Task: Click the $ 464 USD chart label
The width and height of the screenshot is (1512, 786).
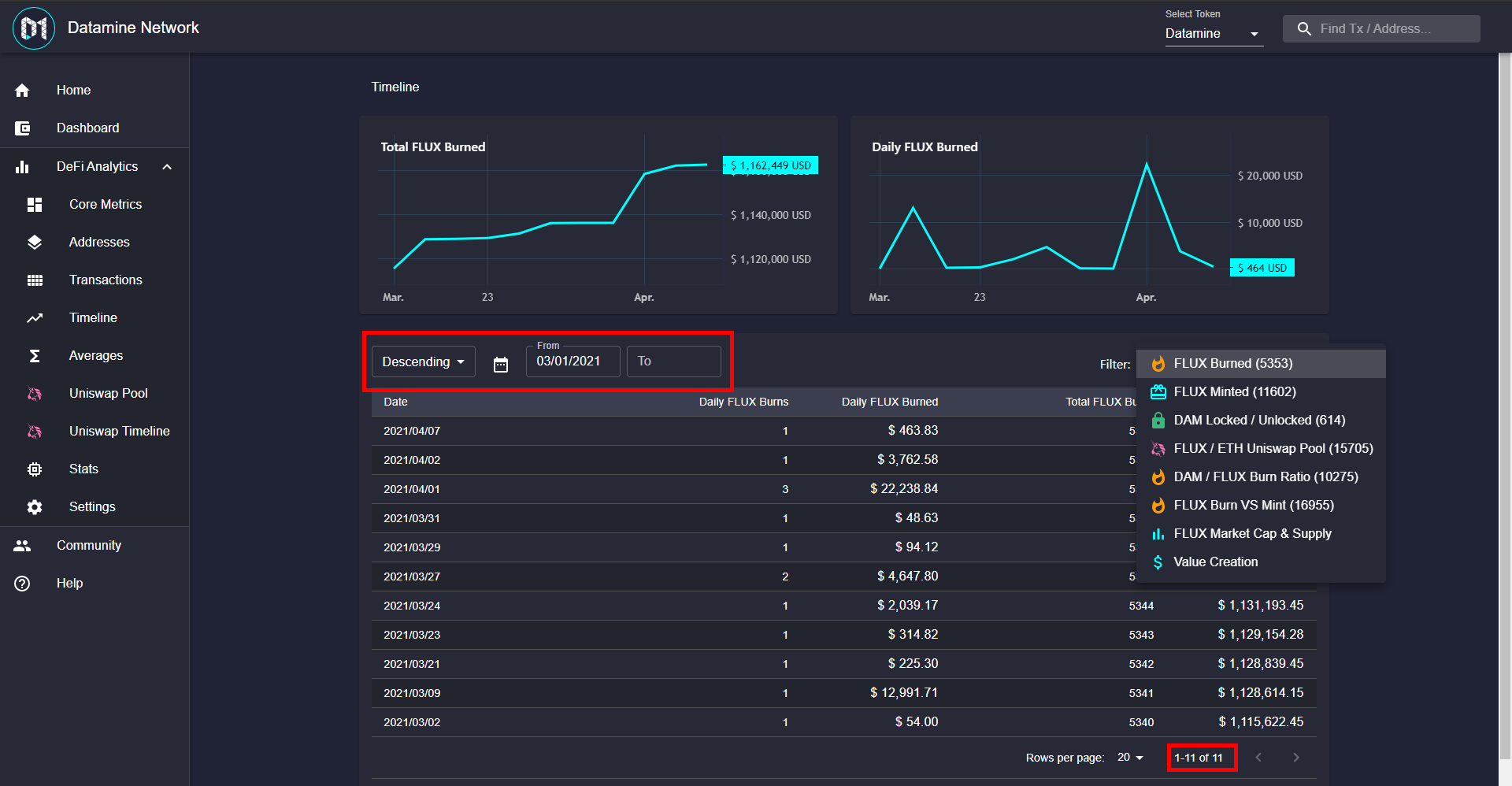Action: click(1262, 268)
